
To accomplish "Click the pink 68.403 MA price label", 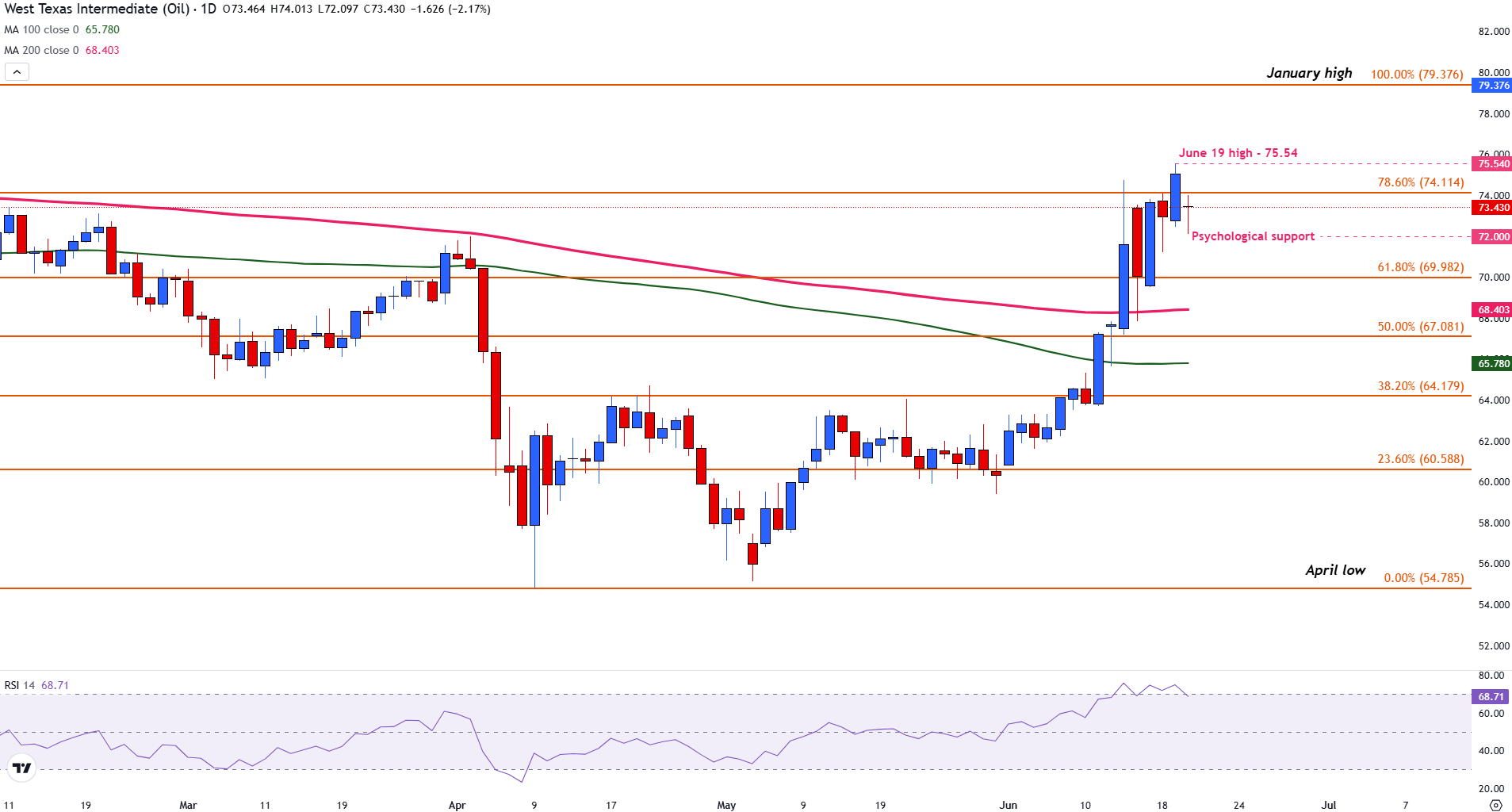I will point(1491,310).
